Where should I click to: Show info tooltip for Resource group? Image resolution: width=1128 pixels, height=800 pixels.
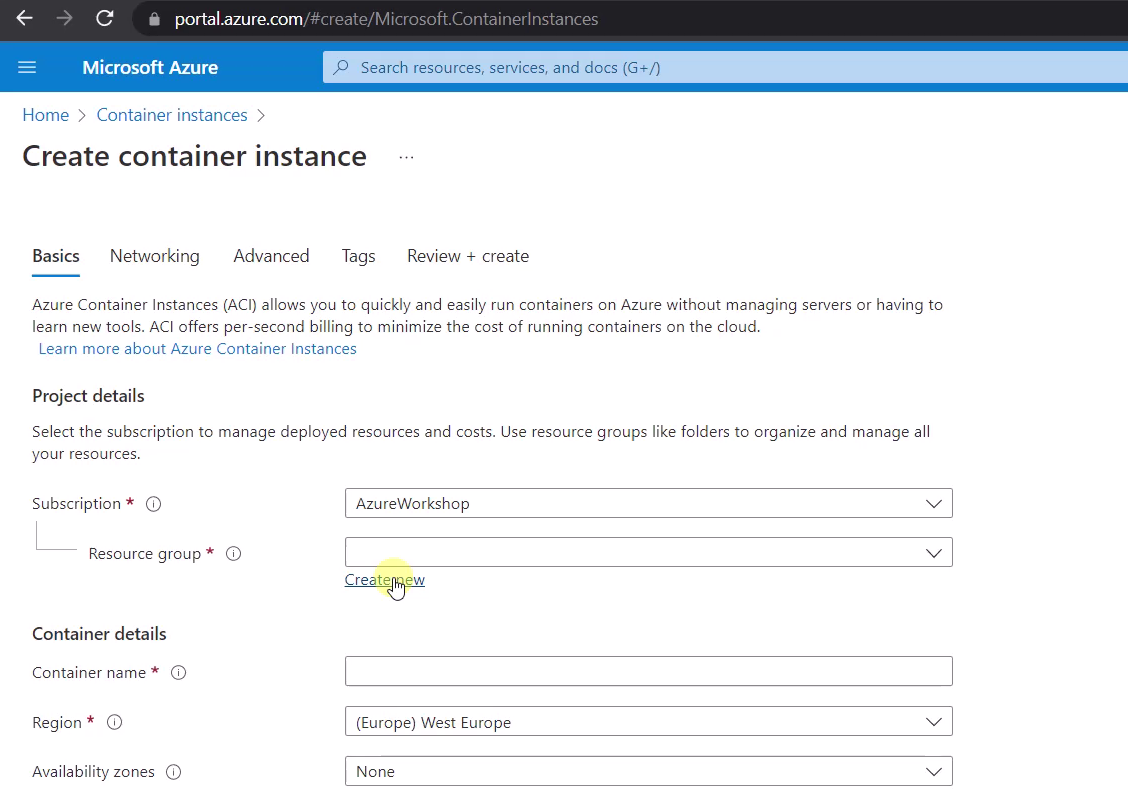click(233, 553)
